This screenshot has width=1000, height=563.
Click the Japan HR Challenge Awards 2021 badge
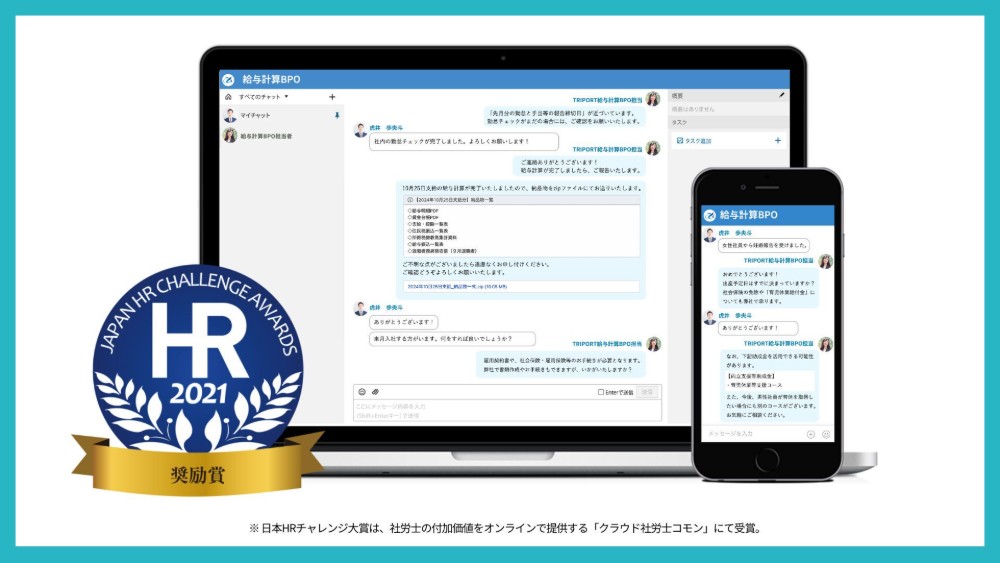coord(197,379)
